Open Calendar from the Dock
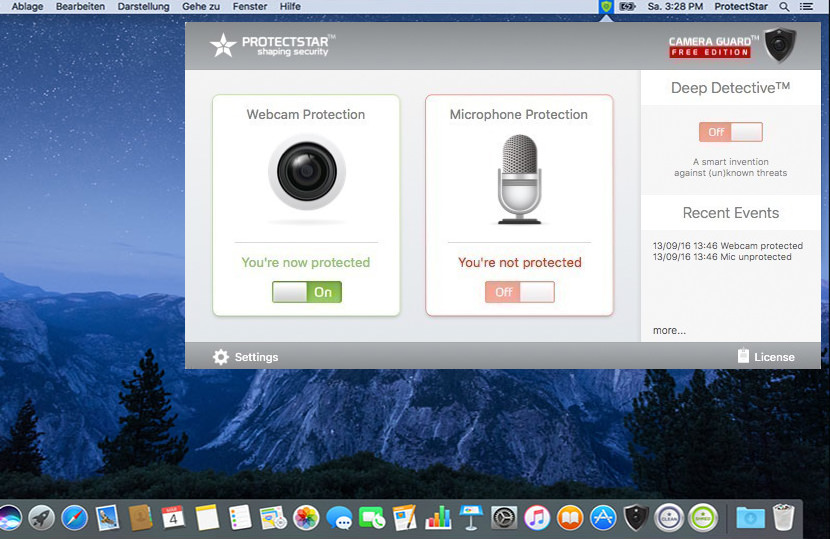Viewport: 830px width, 539px height. click(x=173, y=518)
